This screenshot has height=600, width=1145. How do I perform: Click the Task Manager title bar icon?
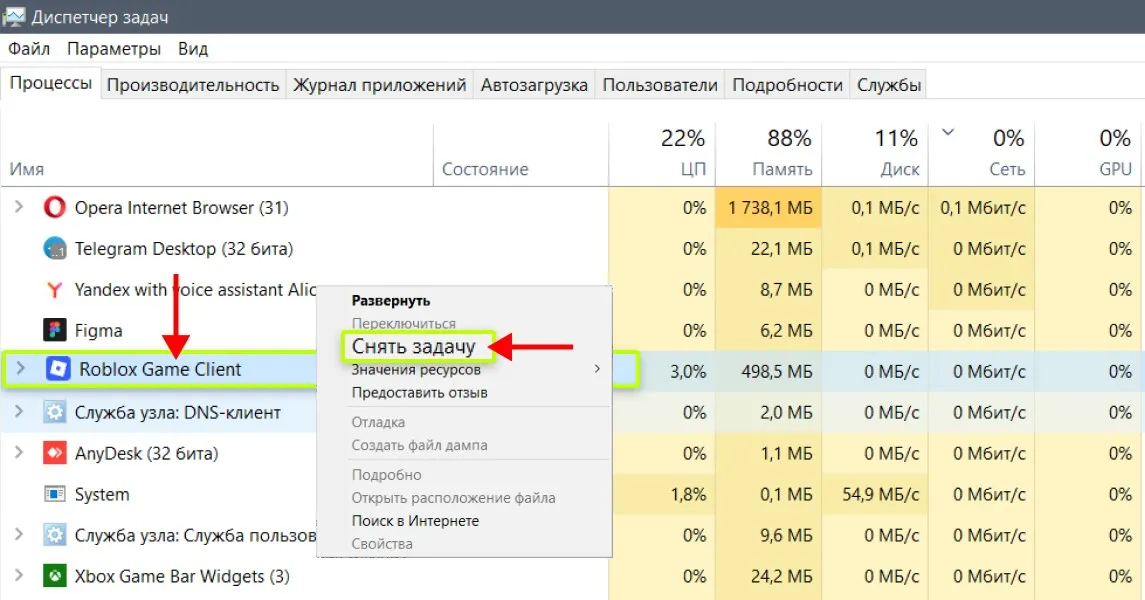(14, 16)
